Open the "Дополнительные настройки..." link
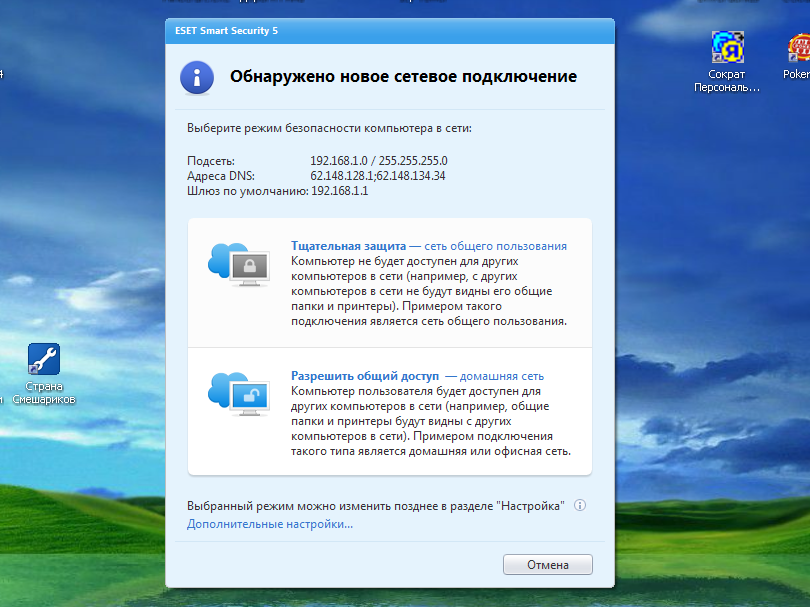This screenshot has width=810, height=607. pos(270,524)
